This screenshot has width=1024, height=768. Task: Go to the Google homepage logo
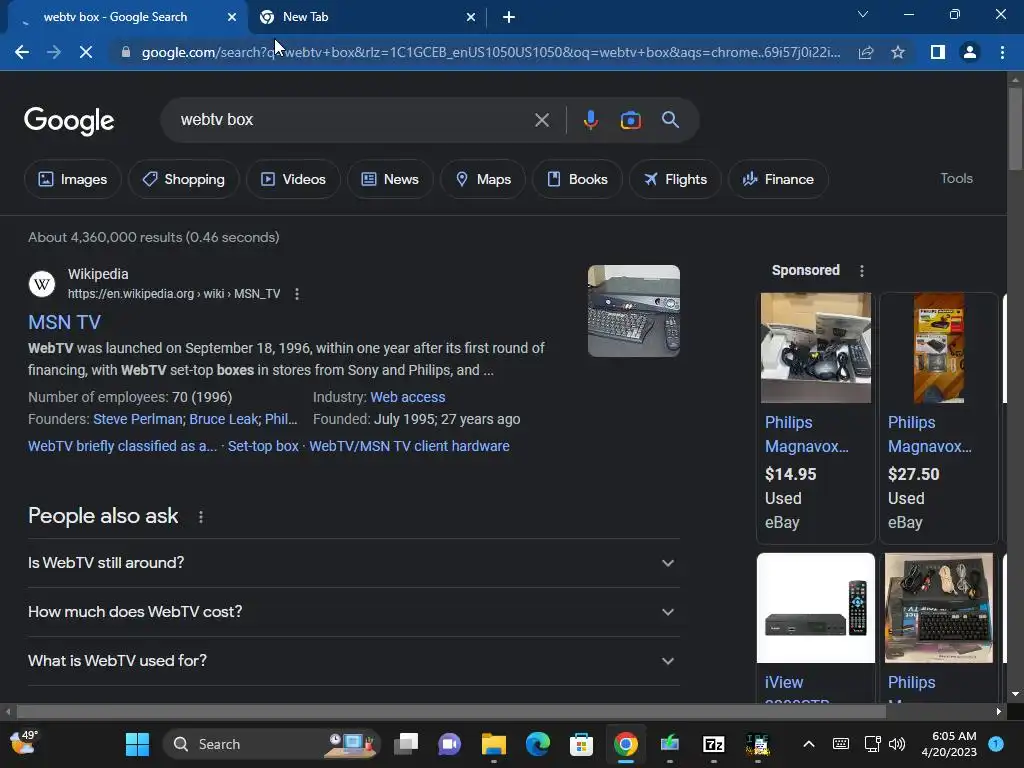click(x=69, y=121)
